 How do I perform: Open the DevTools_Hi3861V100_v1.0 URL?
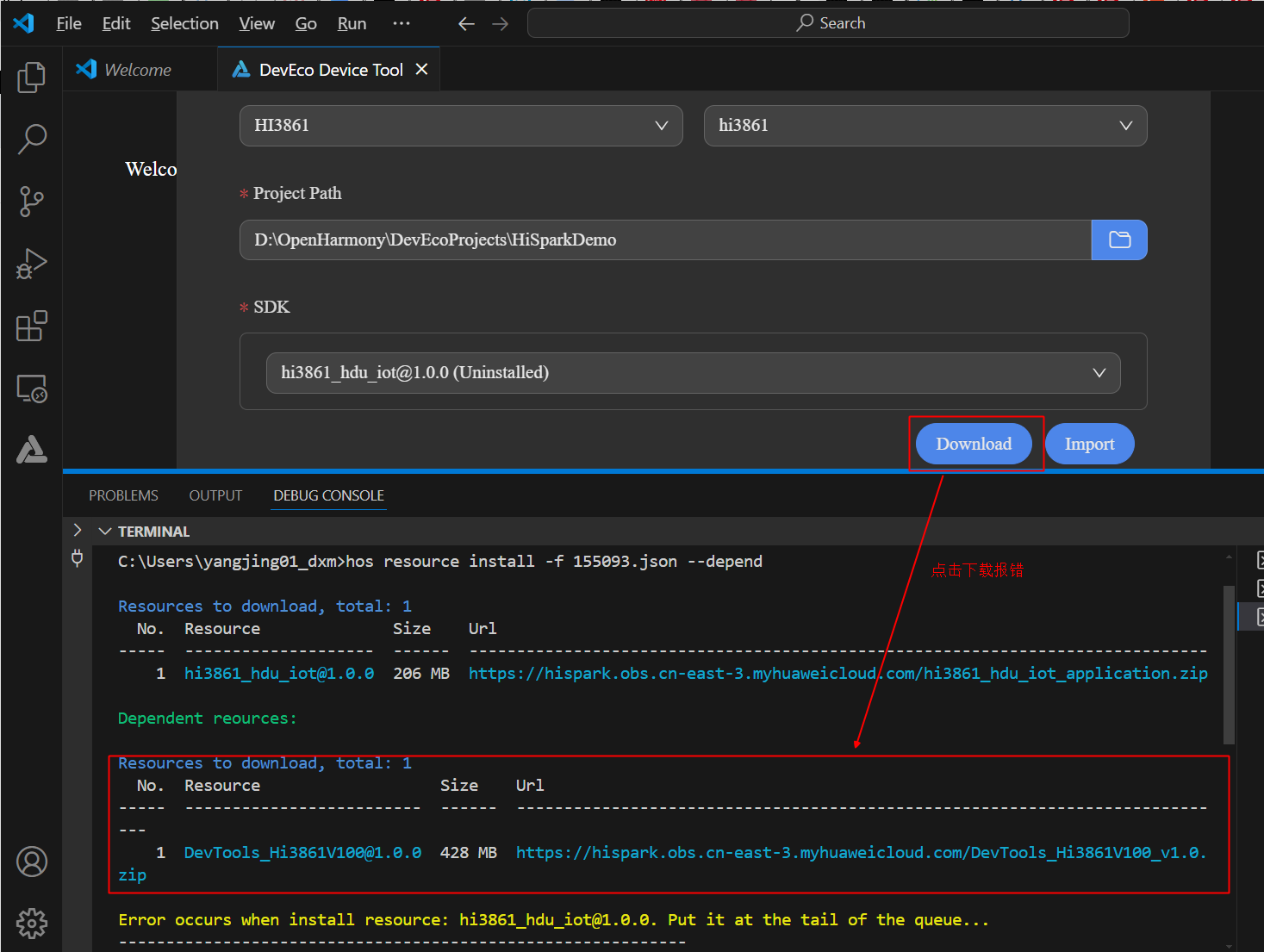(860, 853)
